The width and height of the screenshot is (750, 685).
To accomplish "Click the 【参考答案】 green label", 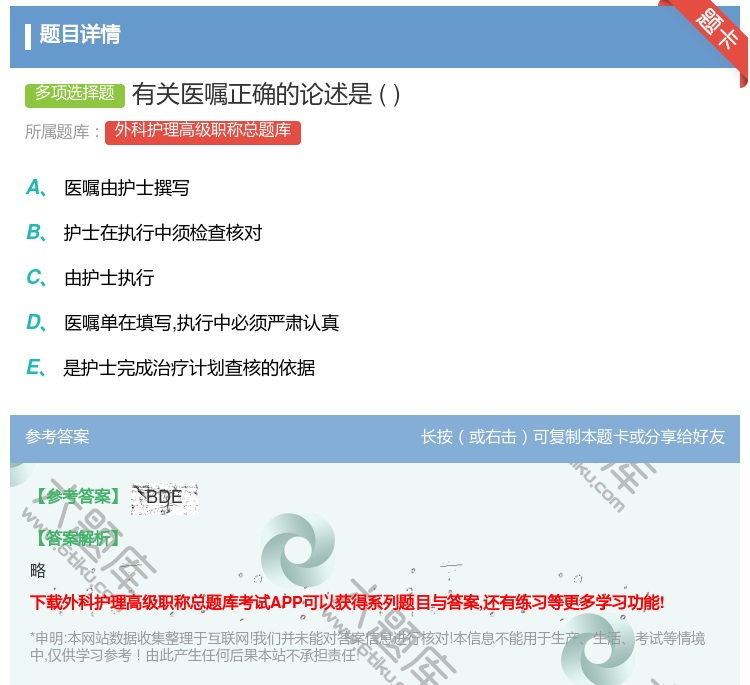I will pyautogui.click(x=77, y=497).
